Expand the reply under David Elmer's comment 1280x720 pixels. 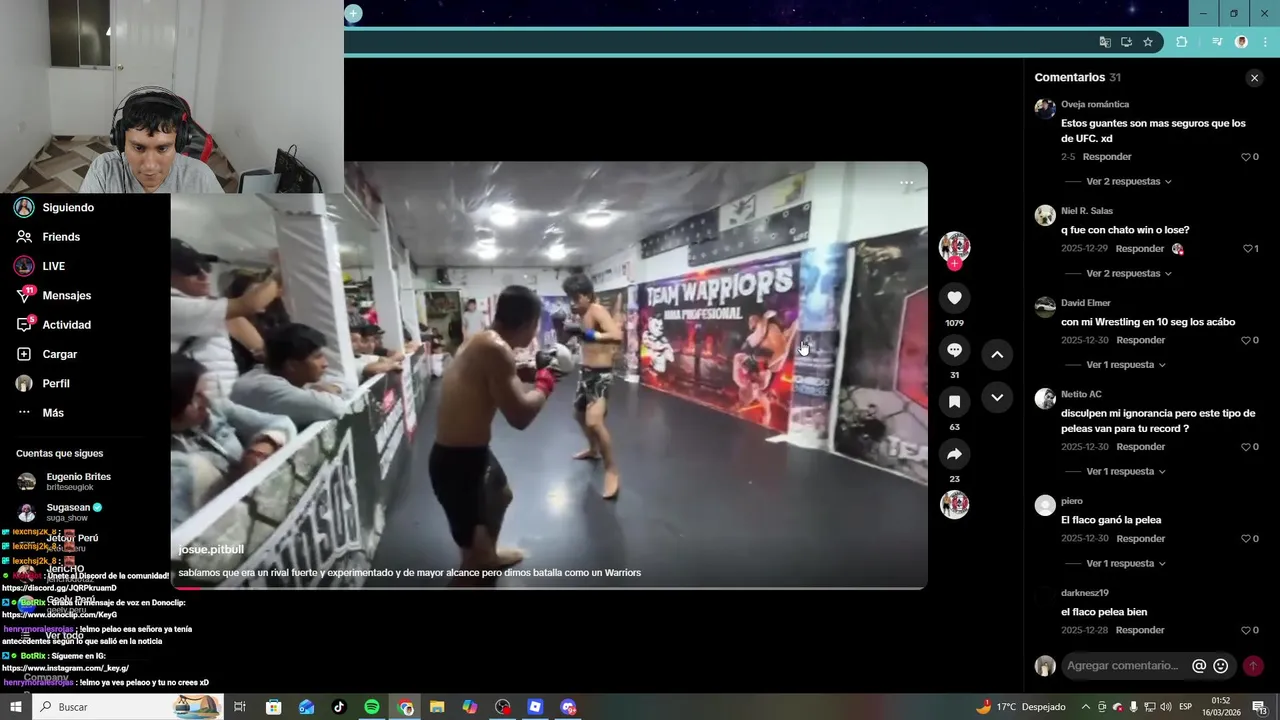(x=1125, y=365)
